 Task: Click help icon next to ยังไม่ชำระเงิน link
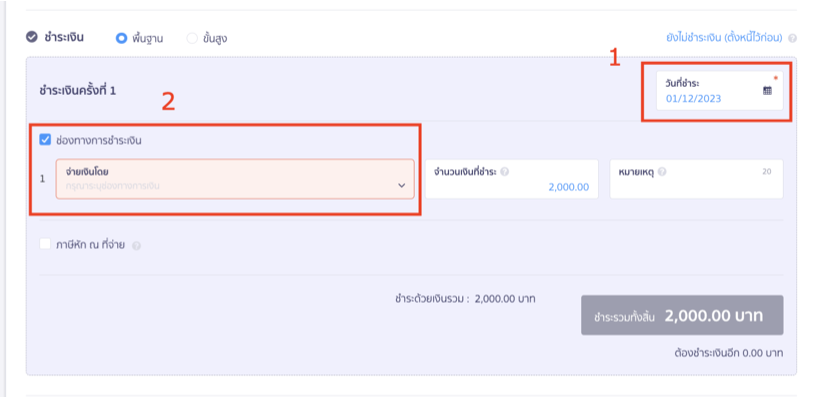pos(793,39)
